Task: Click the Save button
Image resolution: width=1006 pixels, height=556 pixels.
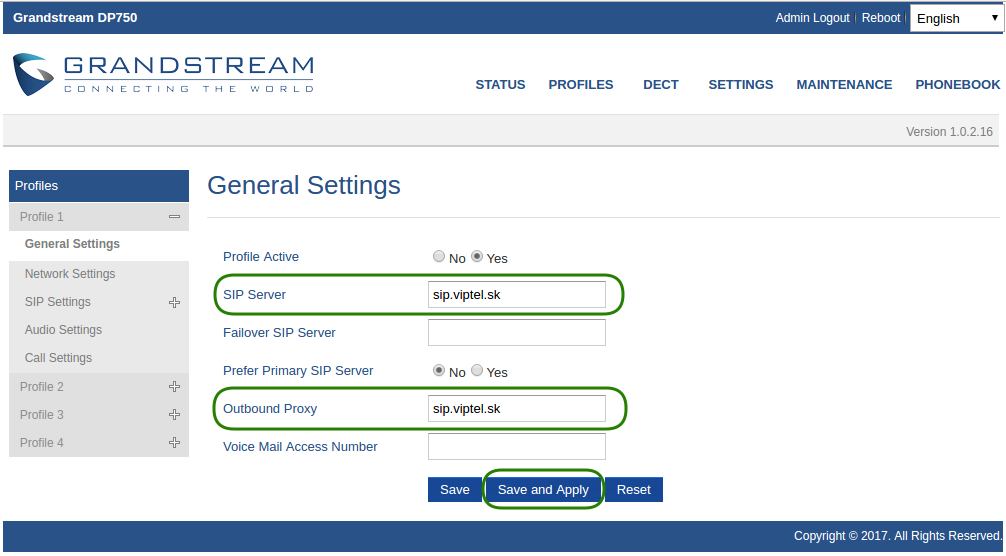Action: pos(455,489)
